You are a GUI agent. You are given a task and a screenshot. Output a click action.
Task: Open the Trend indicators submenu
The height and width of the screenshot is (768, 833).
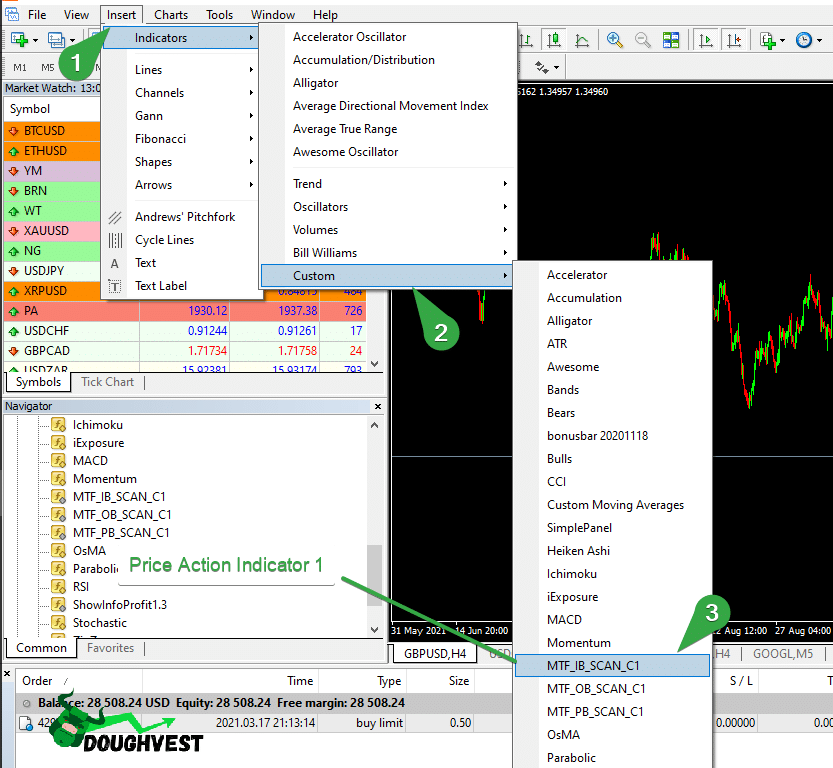click(308, 183)
